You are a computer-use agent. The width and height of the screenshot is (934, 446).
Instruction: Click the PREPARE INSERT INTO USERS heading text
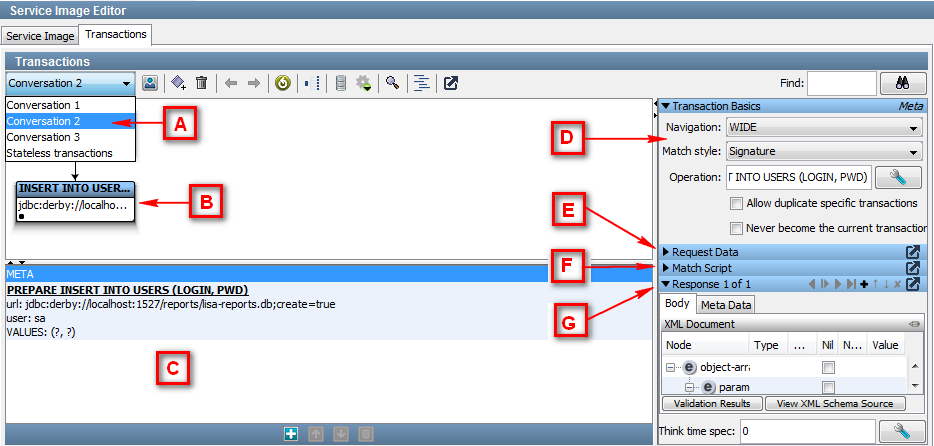tap(127, 290)
